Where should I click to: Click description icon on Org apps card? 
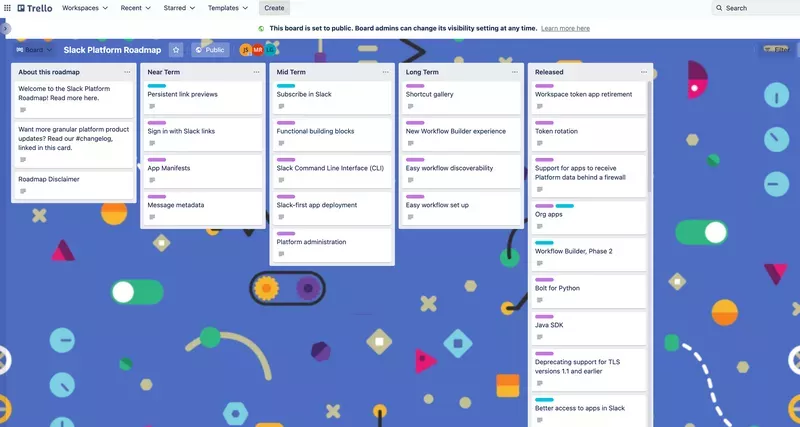(x=539, y=227)
